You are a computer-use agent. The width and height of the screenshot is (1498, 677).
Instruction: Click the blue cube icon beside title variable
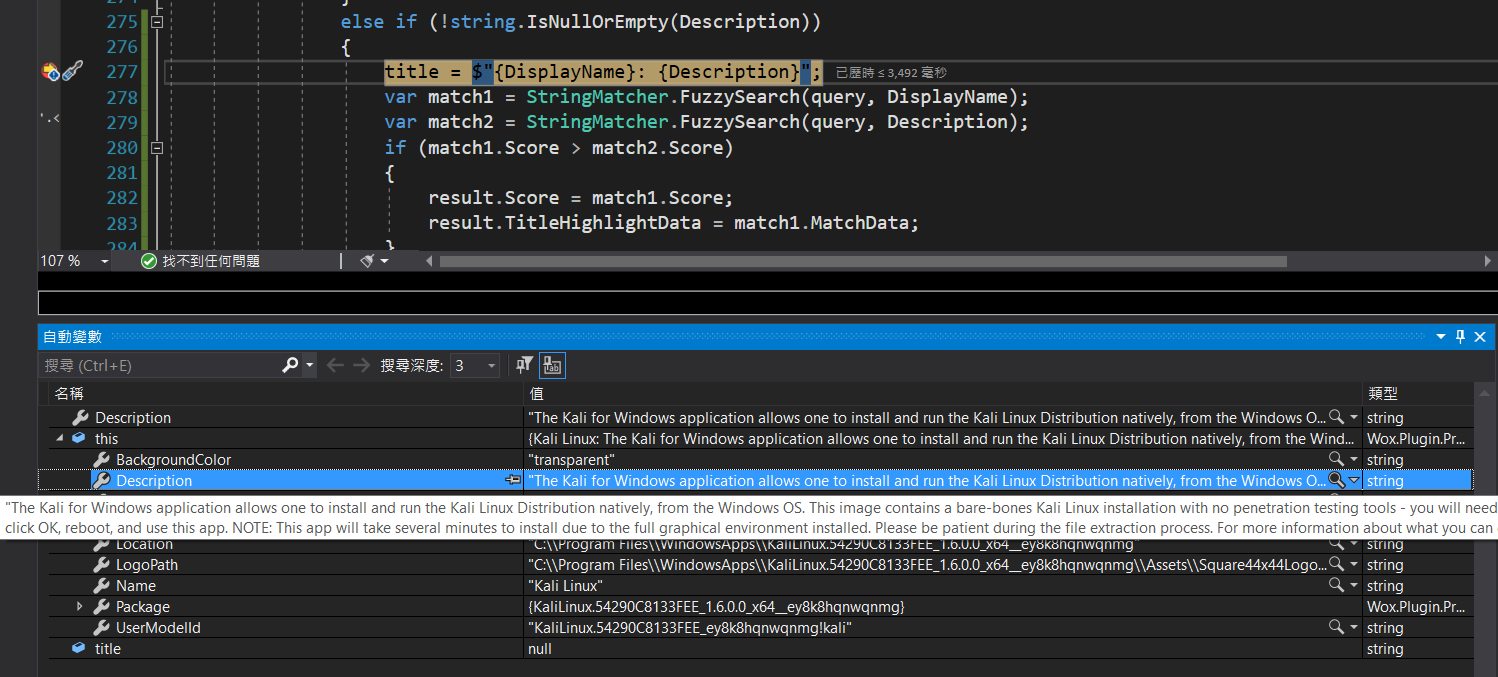[x=78, y=649]
